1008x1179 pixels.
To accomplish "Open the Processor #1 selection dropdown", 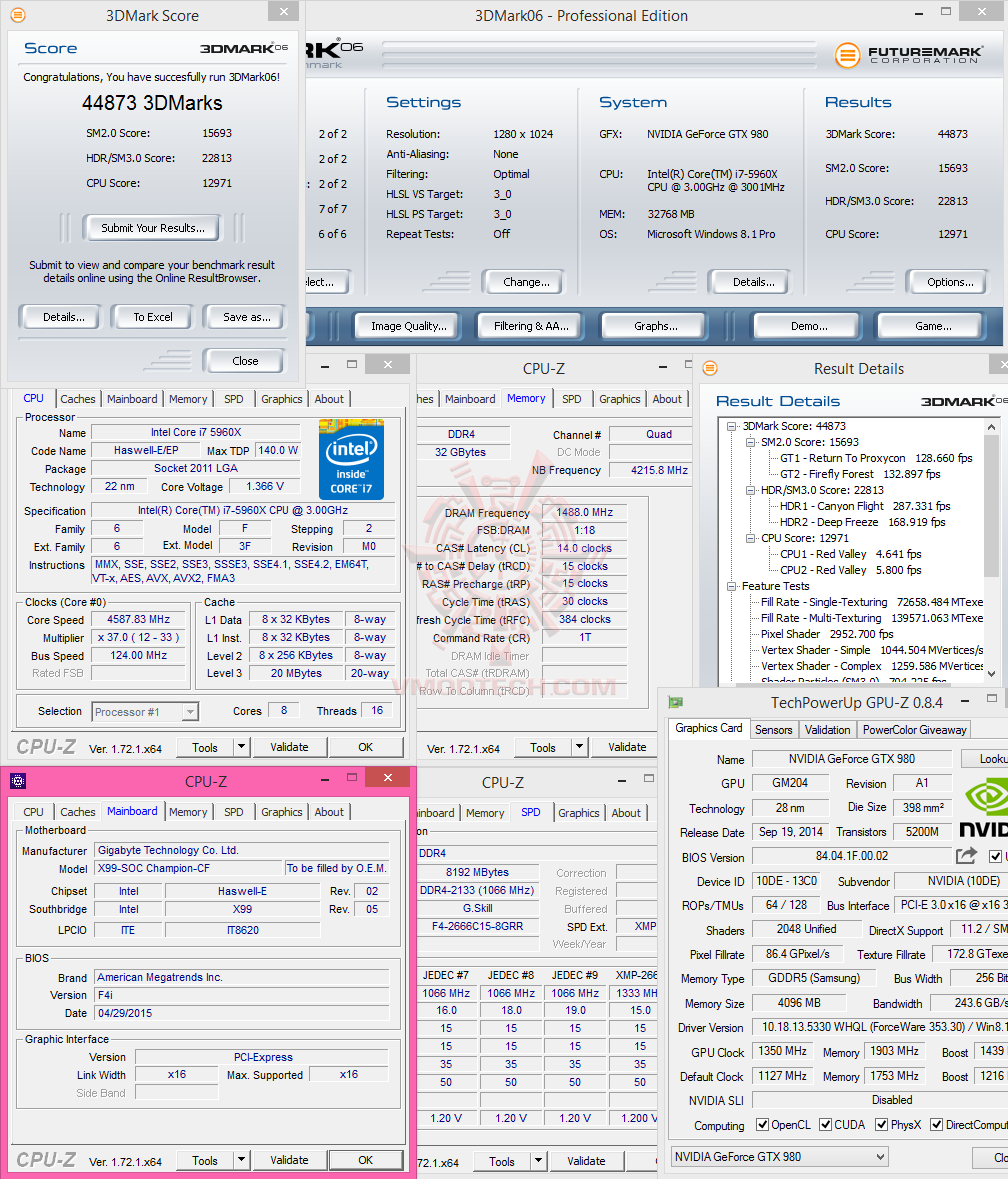I will [145, 711].
